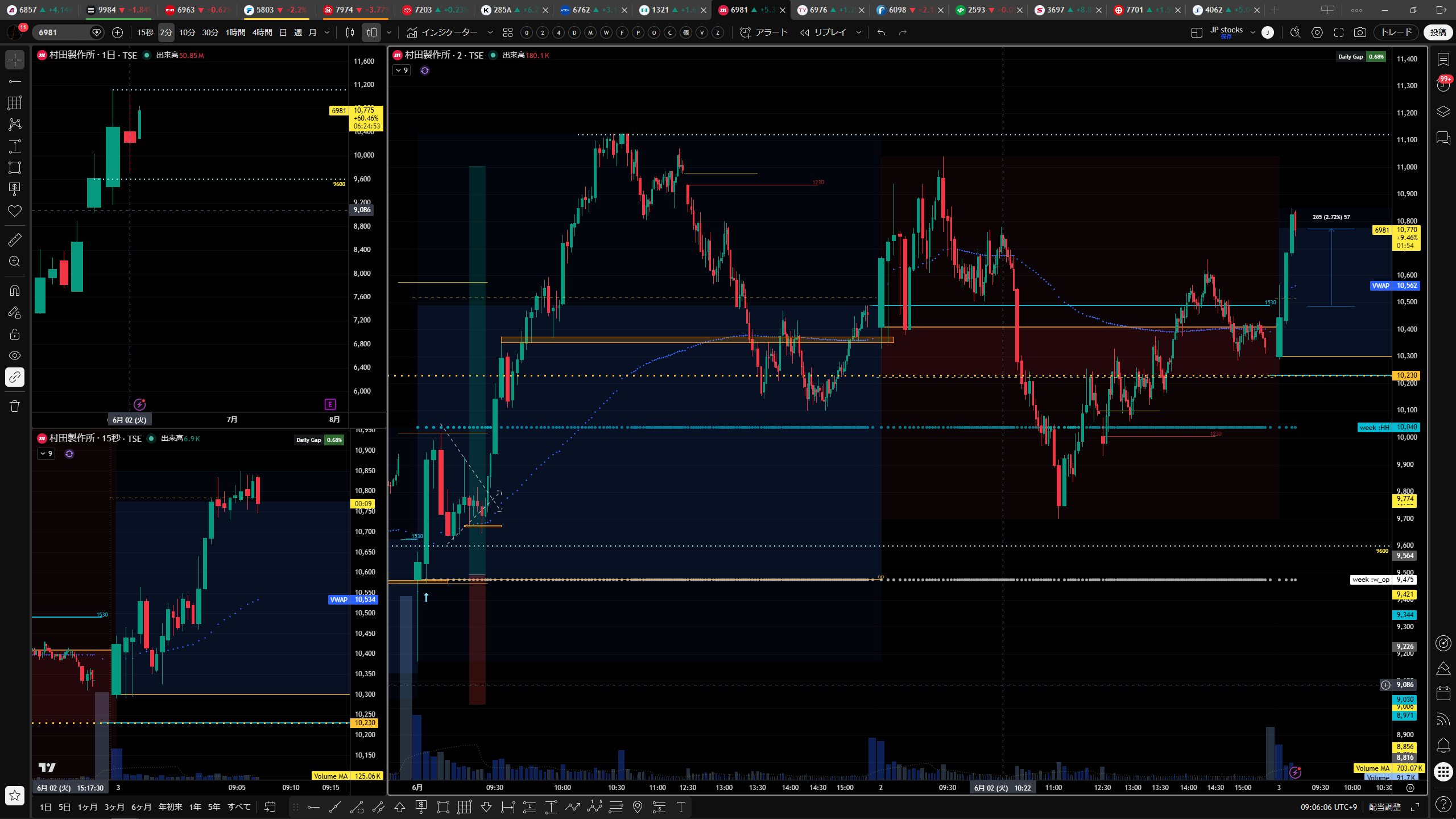Set the 年初来 date range
This screenshot has width=1456, height=819.
[x=170, y=807]
